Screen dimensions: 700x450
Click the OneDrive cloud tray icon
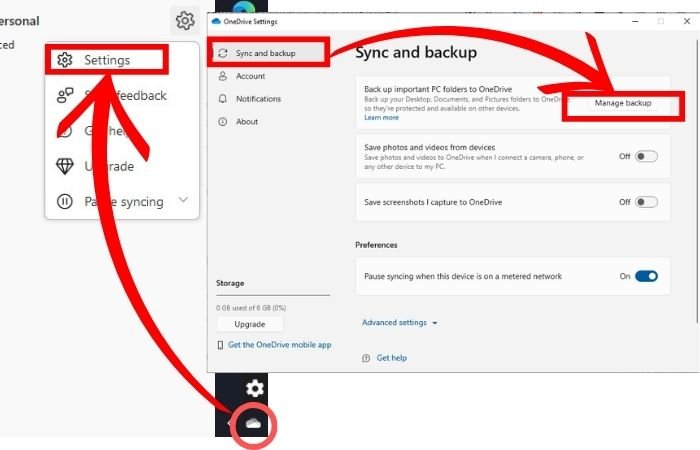(x=253, y=423)
